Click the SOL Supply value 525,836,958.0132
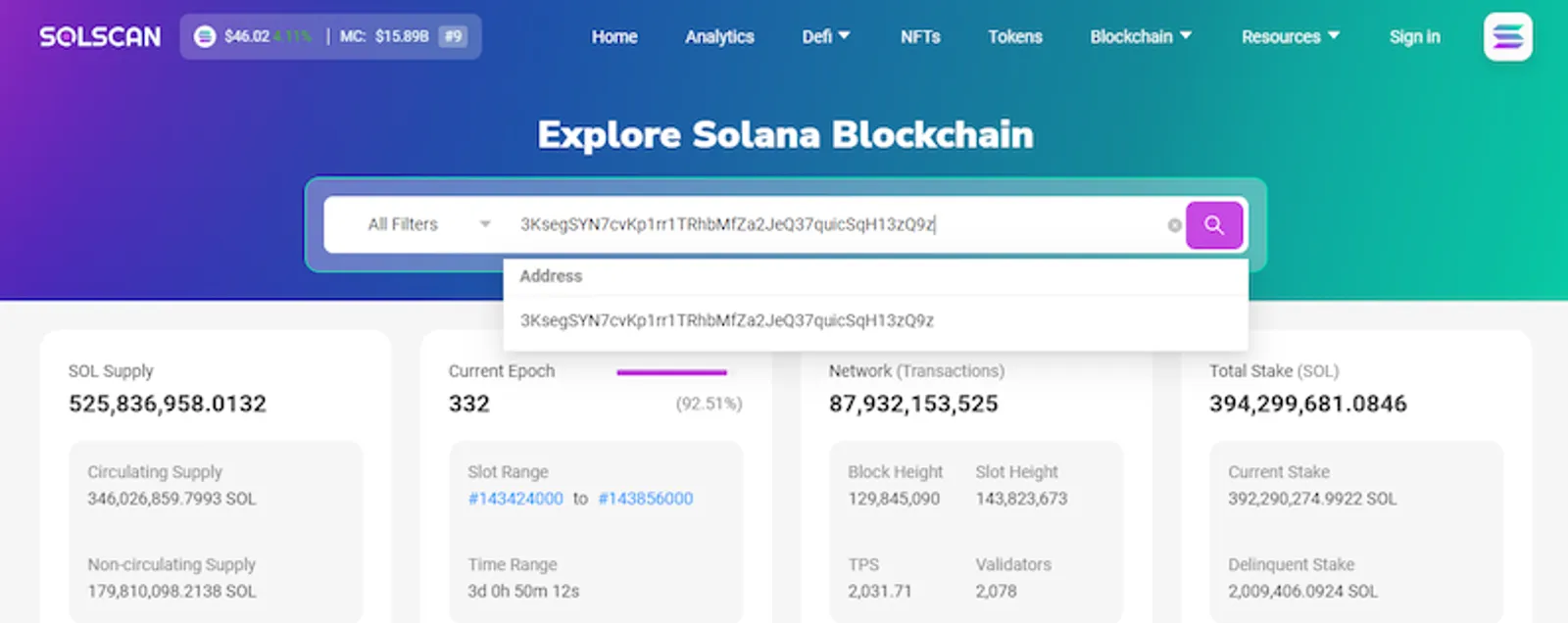This screenshot has width=1568, height=623. point(168,404)
